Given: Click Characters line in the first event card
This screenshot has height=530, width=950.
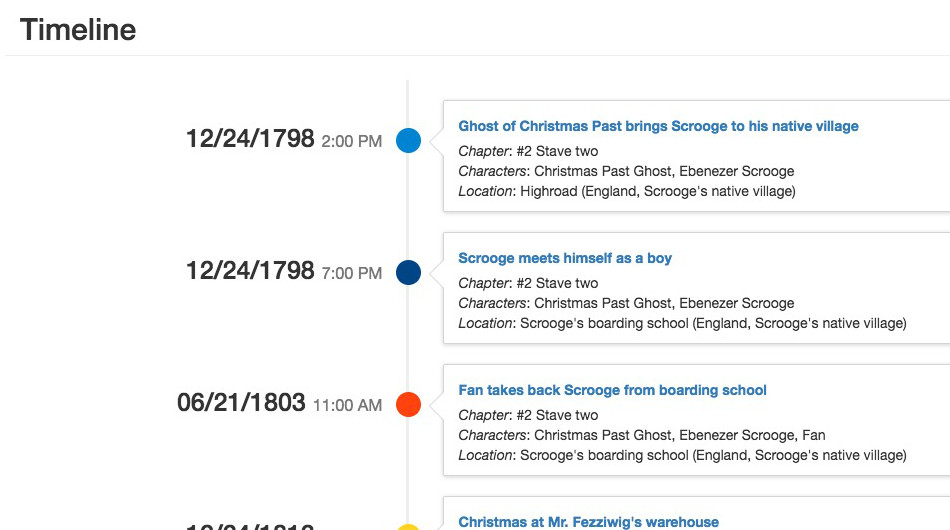Looking at the screenshot, I should pos(626,171).
